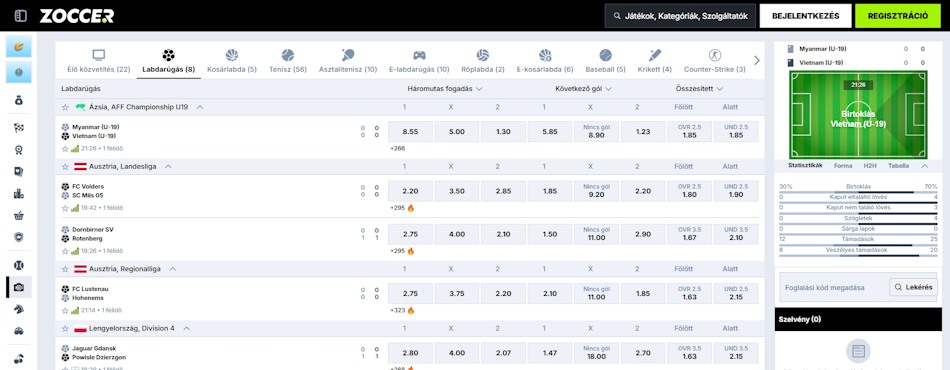Collapse the AFF Championship U19 section chevron

click(200, 107)
